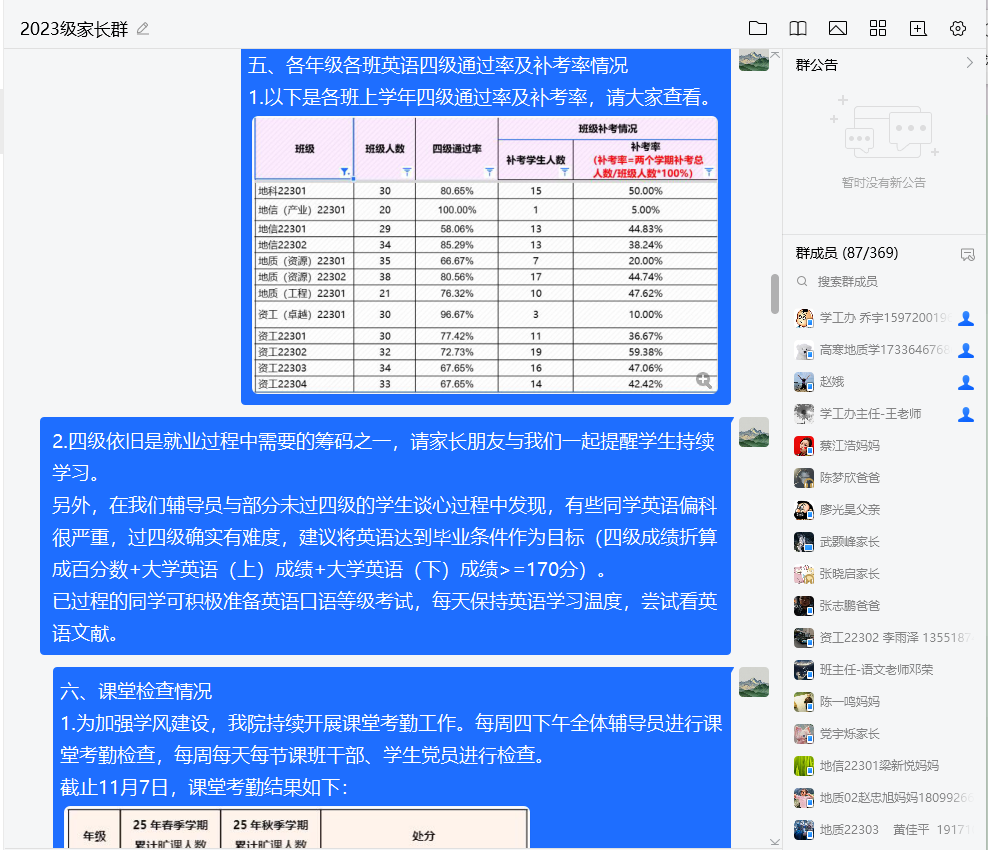988x850 pixels.
Task: Open the 群公告 section header
Action: click(817, 65)
